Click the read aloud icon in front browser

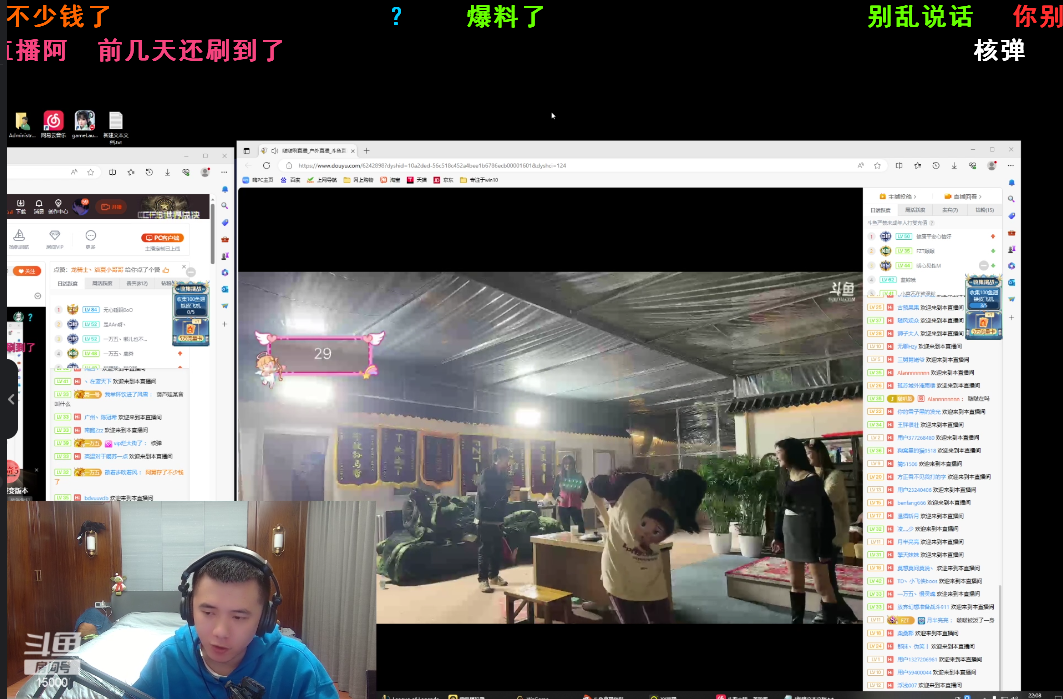click(861, 165)
